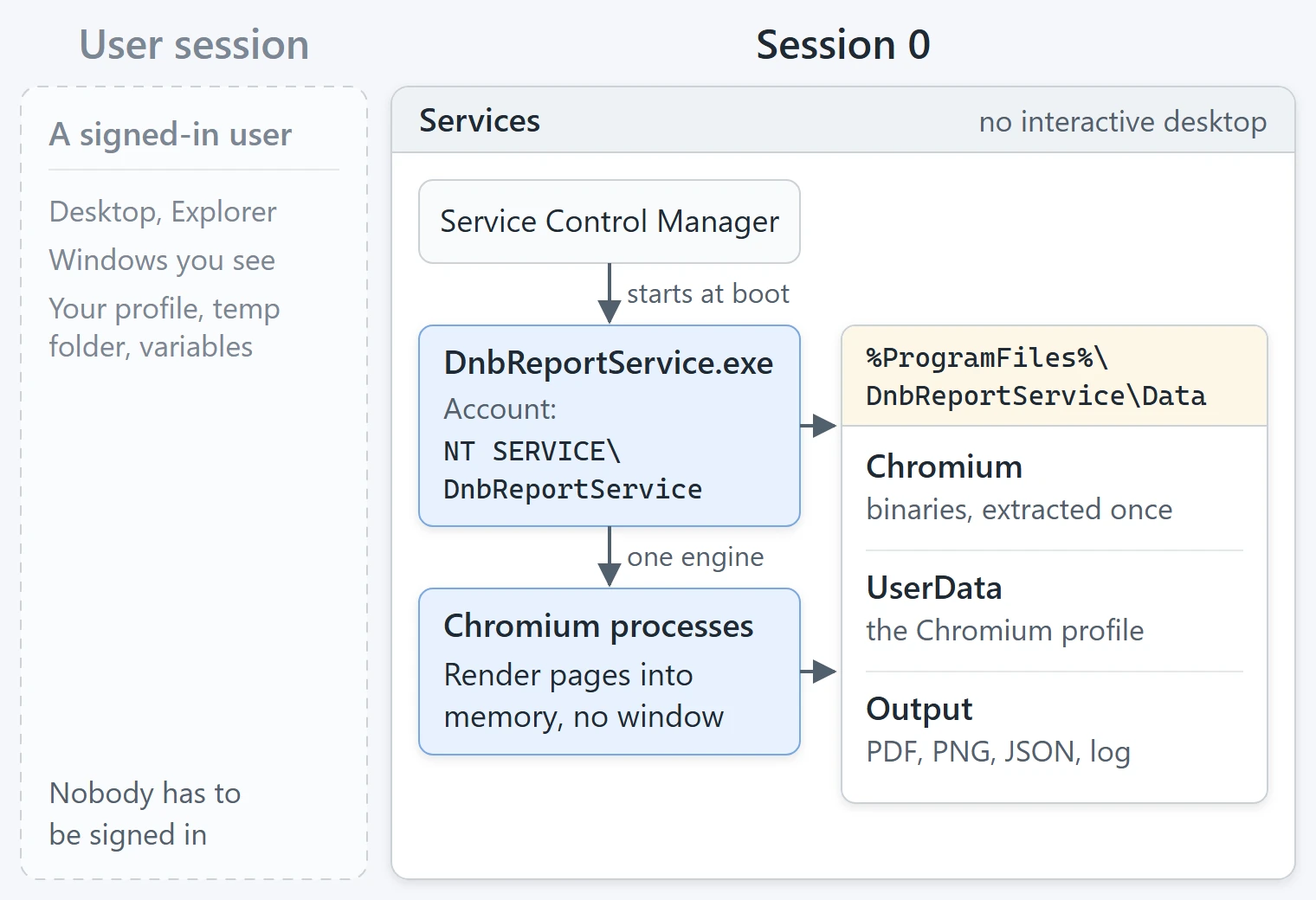Viewport: 1316px width, 900px height.
Task: Click the "Nobody has to be signed in" note
Action: pos(145,813)
